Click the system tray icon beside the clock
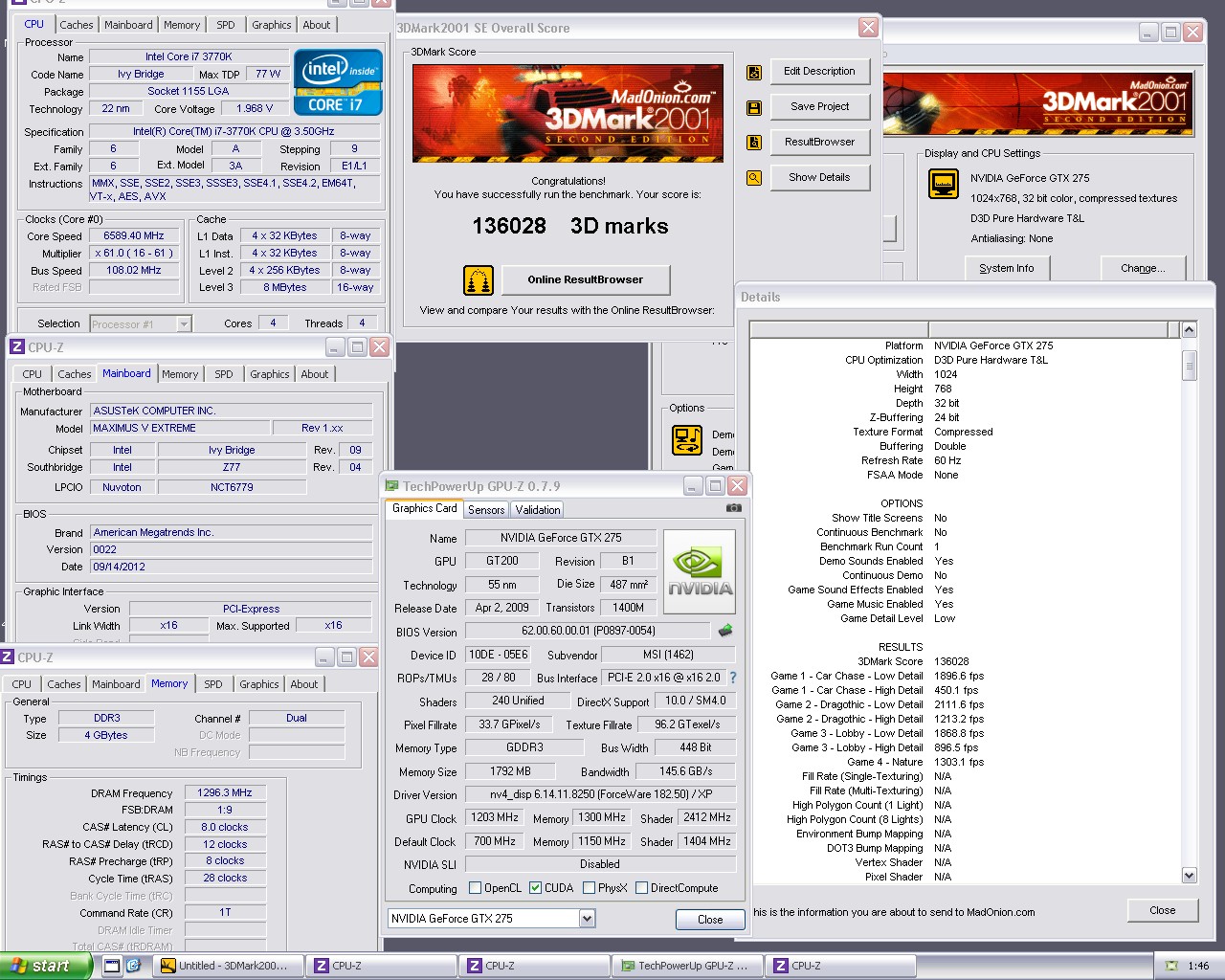 click(1171, 966)
